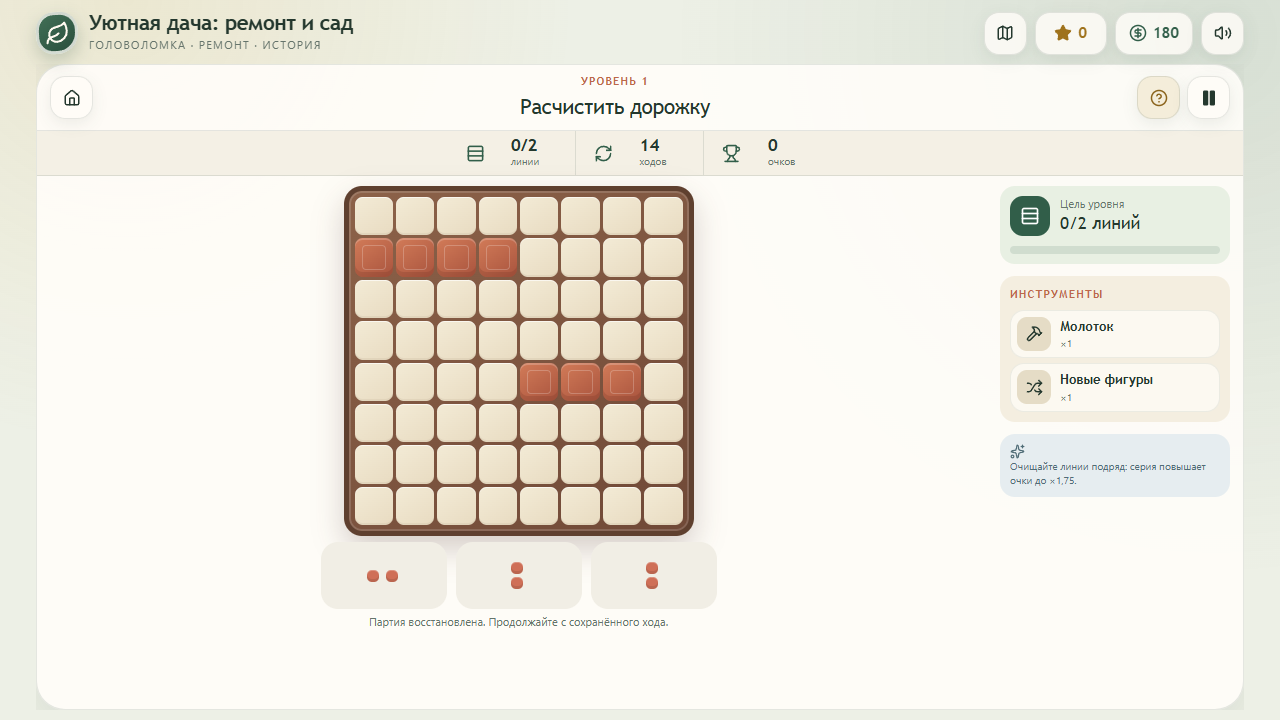Click the first filled block in second row
The image size is (1280, 720).
pyautogui.click(x=374, y=257)
